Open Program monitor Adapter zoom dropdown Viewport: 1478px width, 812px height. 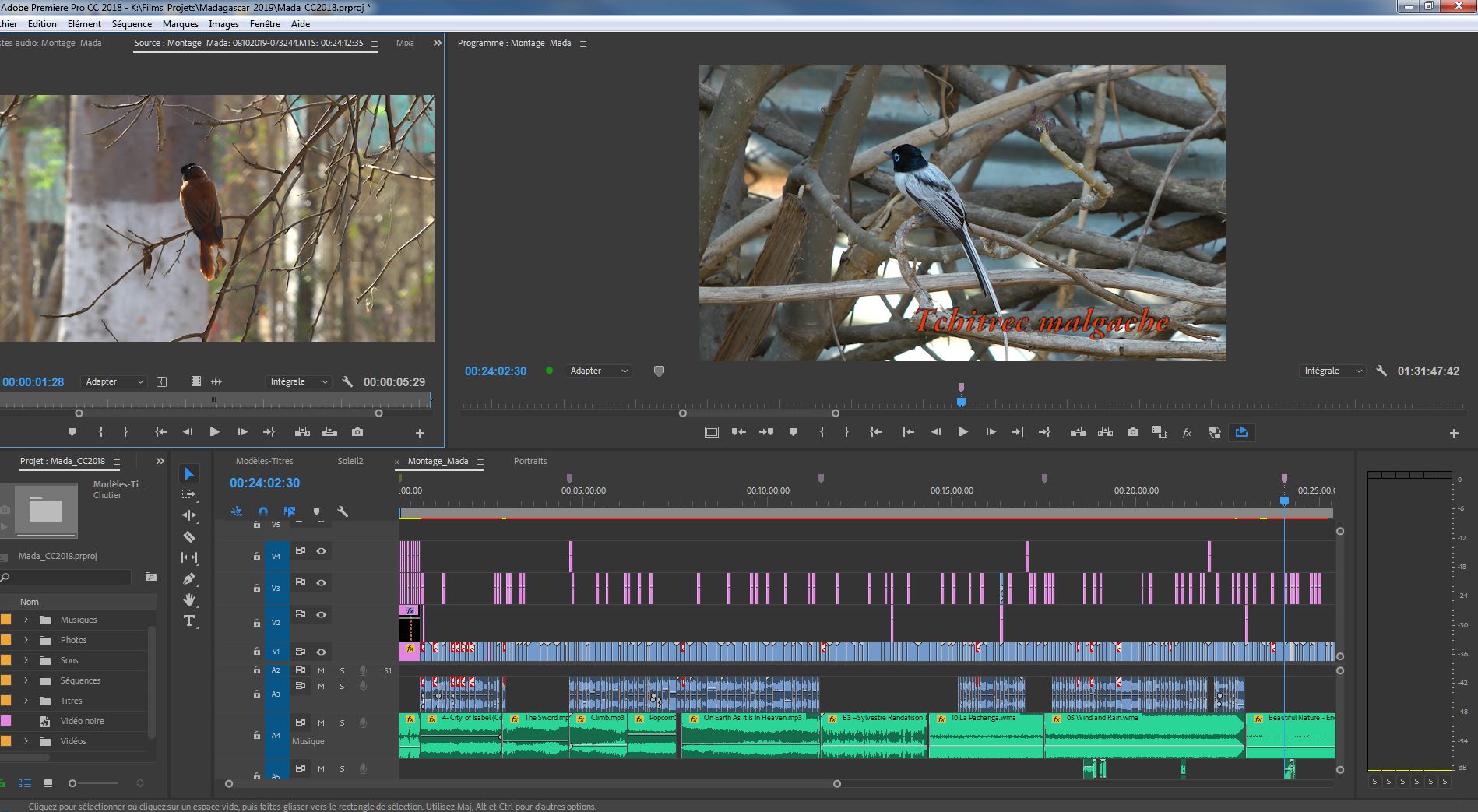point(598,371)
